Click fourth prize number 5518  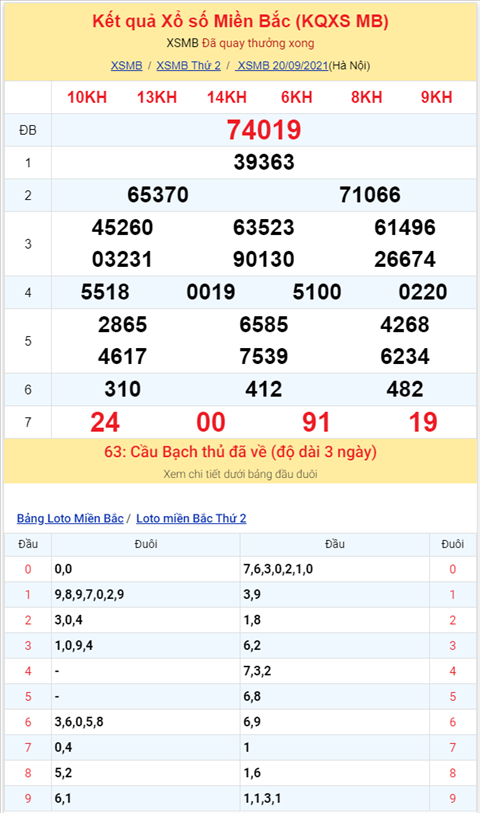click(105, 292)
